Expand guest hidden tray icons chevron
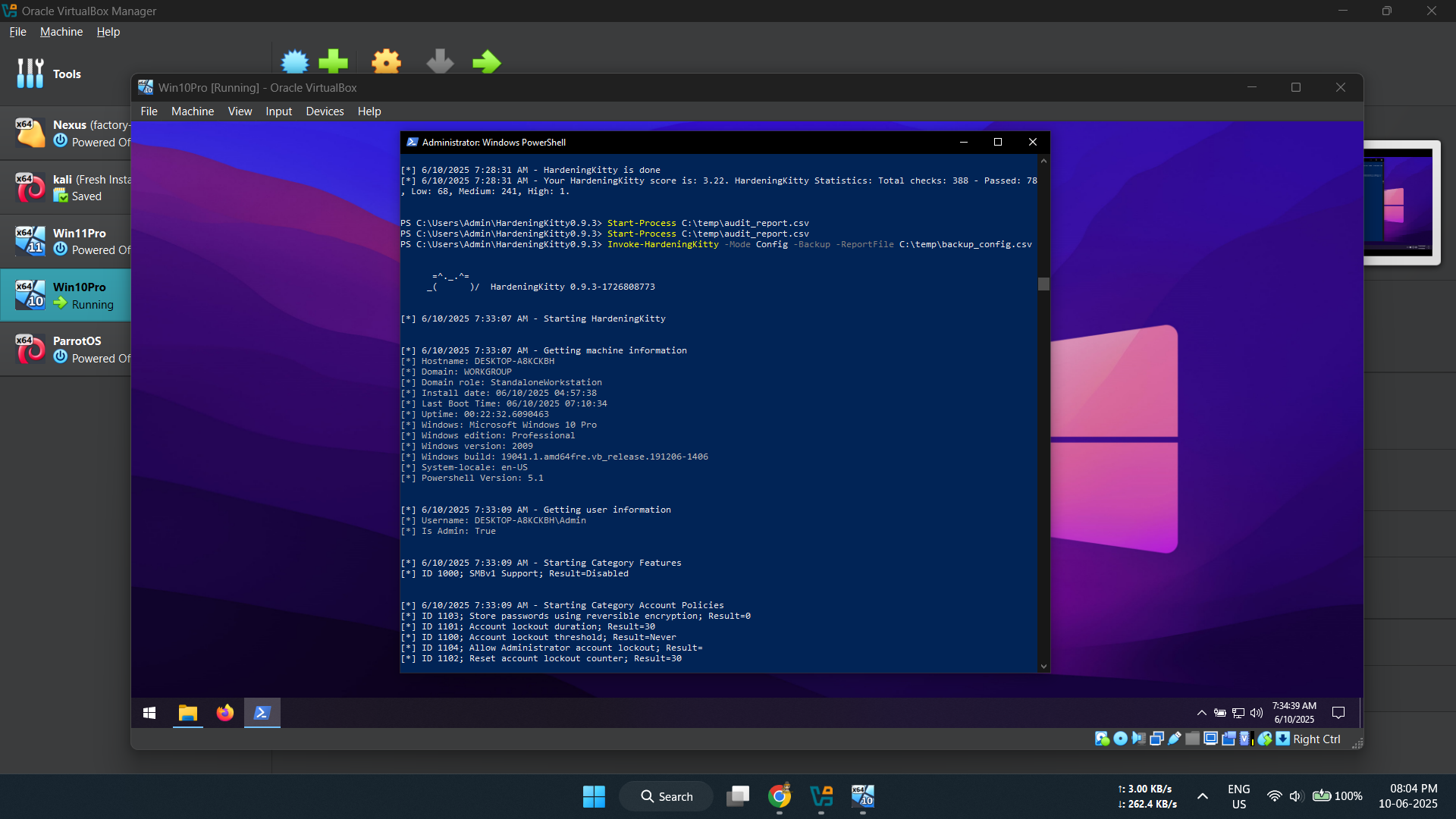Viewport: 1456px width, 819px height. [1202, 713]
